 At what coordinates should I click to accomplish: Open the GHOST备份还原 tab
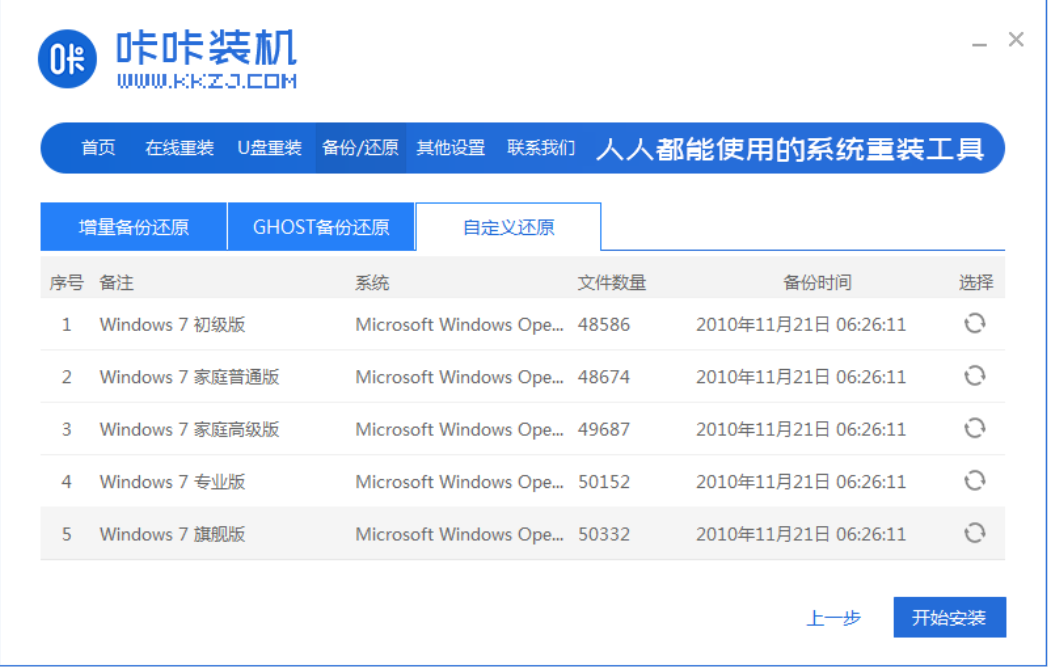[321, 225]
